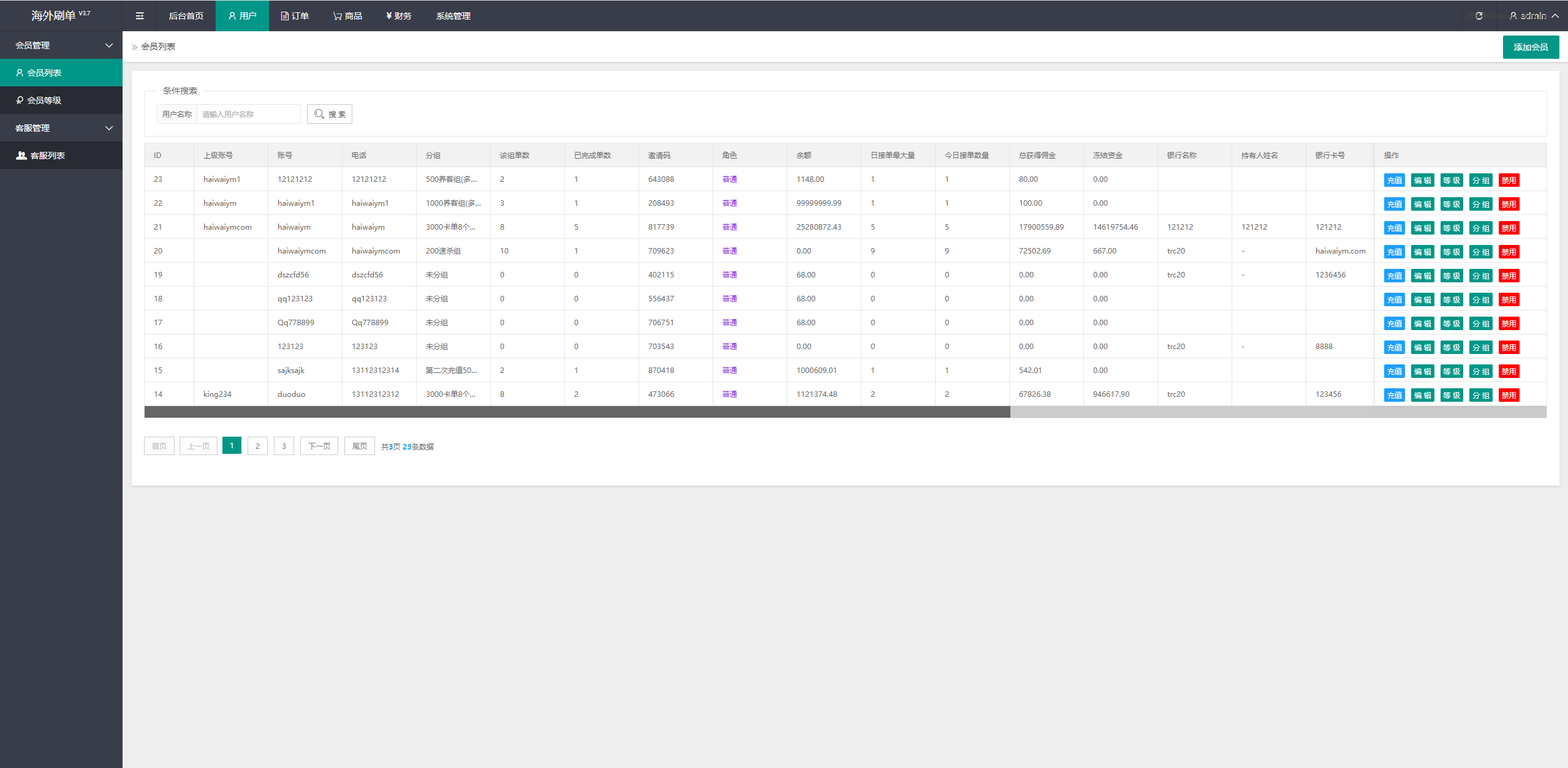This screenshot has width=1568, height=768.
Task: Click the search magnifier button
Action: (330, 114)
